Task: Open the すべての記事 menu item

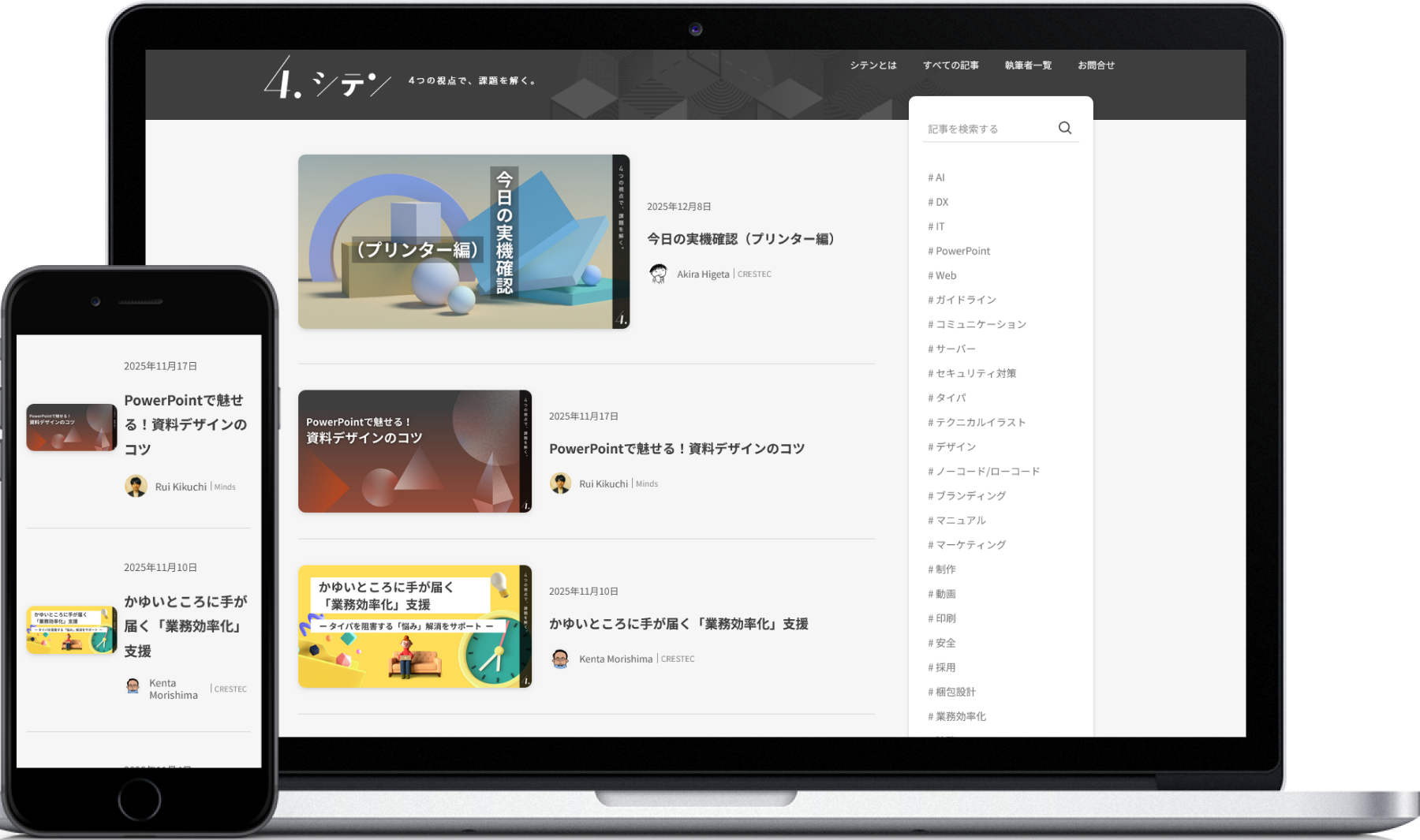Action: tap(951, 65)
